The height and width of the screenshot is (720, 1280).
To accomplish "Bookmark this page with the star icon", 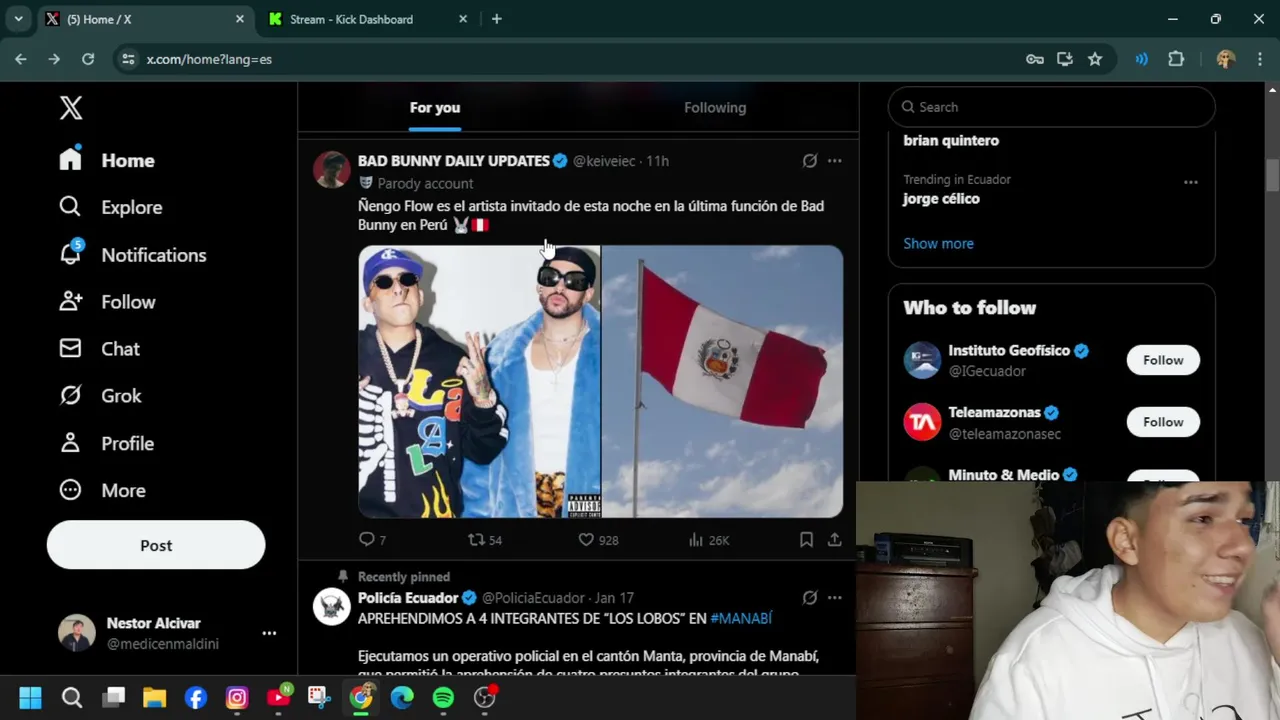I will 1095,59.
